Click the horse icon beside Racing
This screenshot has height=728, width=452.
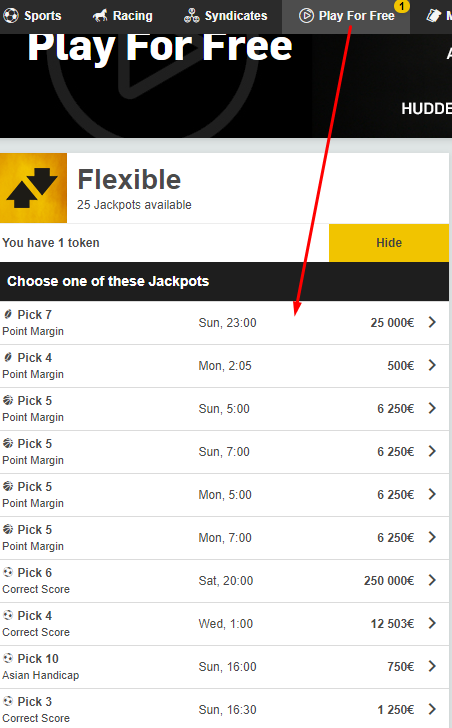pos(100,16)
